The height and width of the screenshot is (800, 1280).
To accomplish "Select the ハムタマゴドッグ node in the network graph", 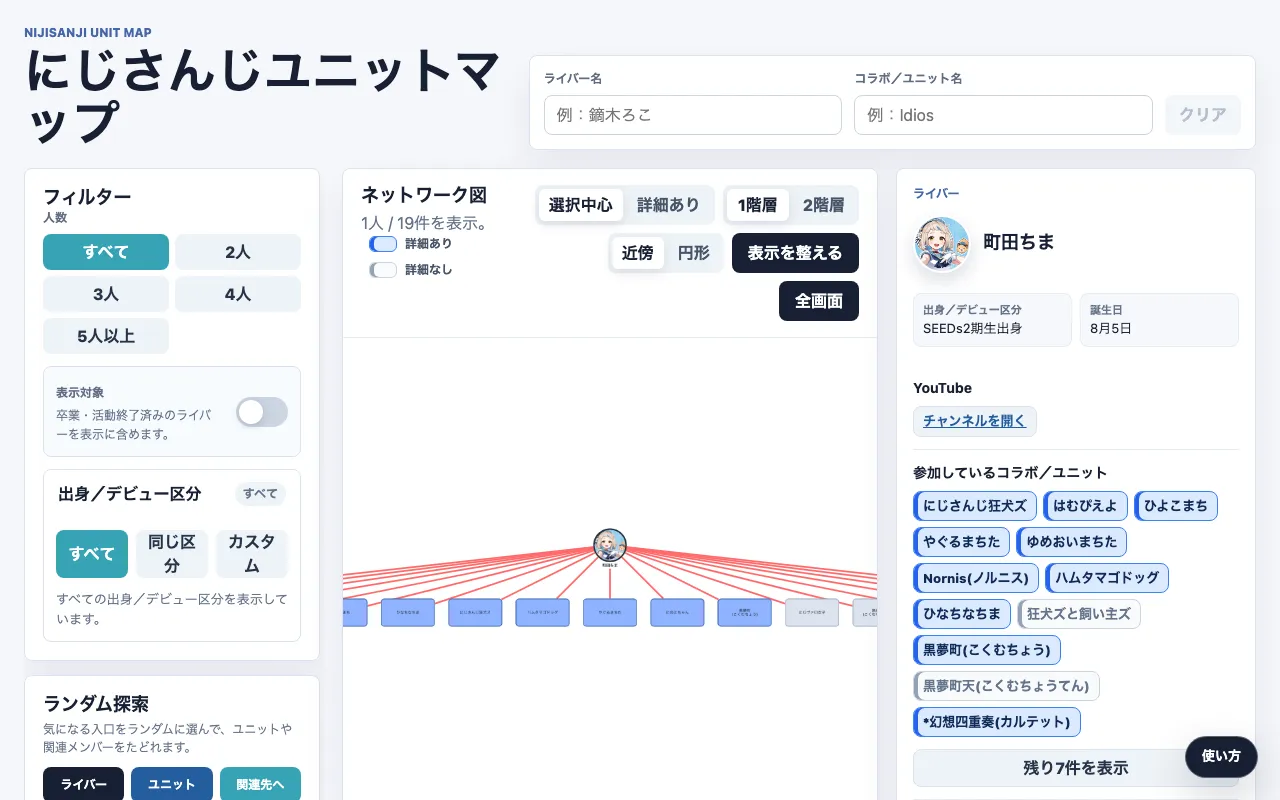I will [x=543, y=613].
